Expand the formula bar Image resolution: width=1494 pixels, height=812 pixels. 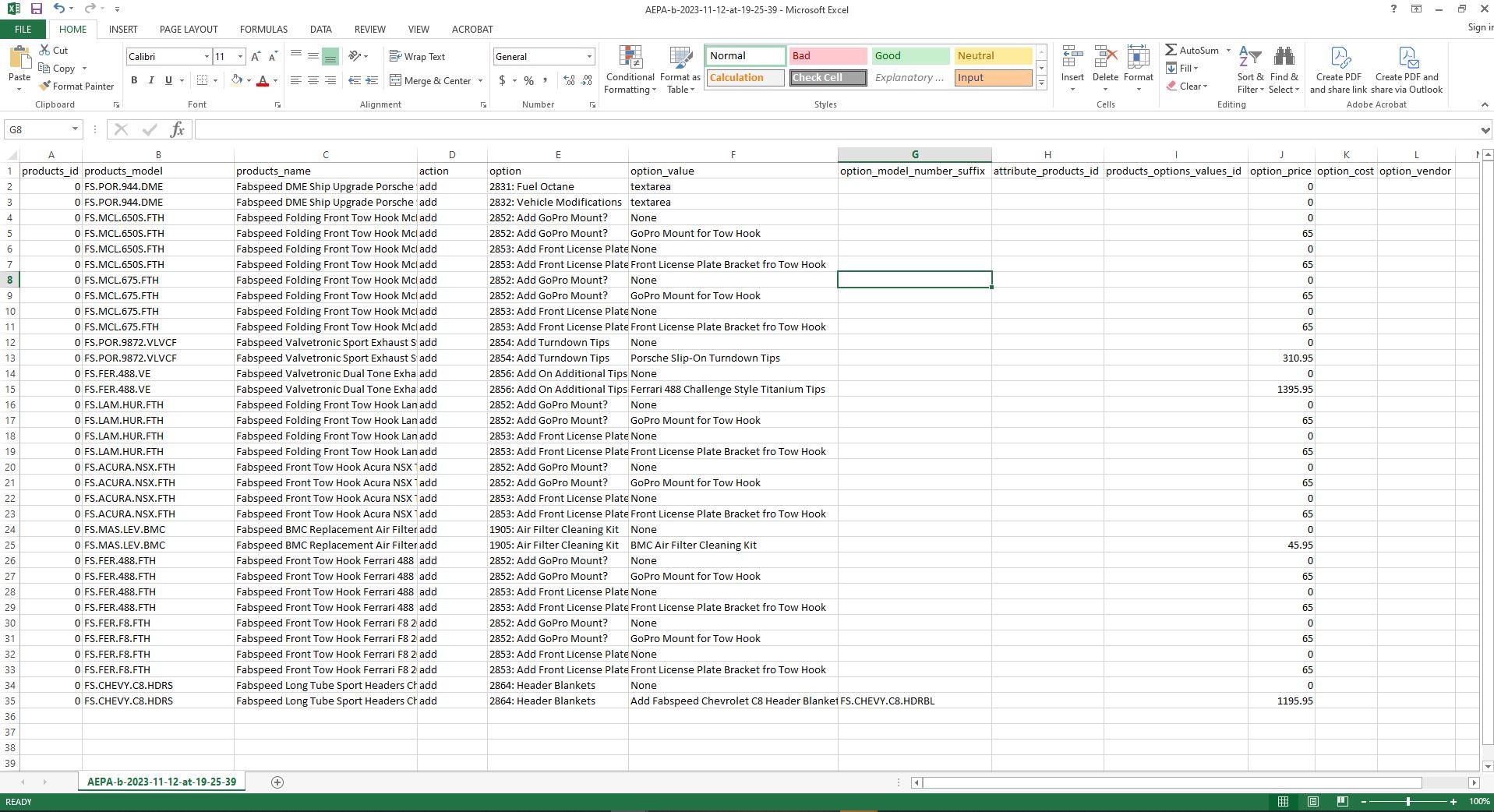click(1485, 129)
